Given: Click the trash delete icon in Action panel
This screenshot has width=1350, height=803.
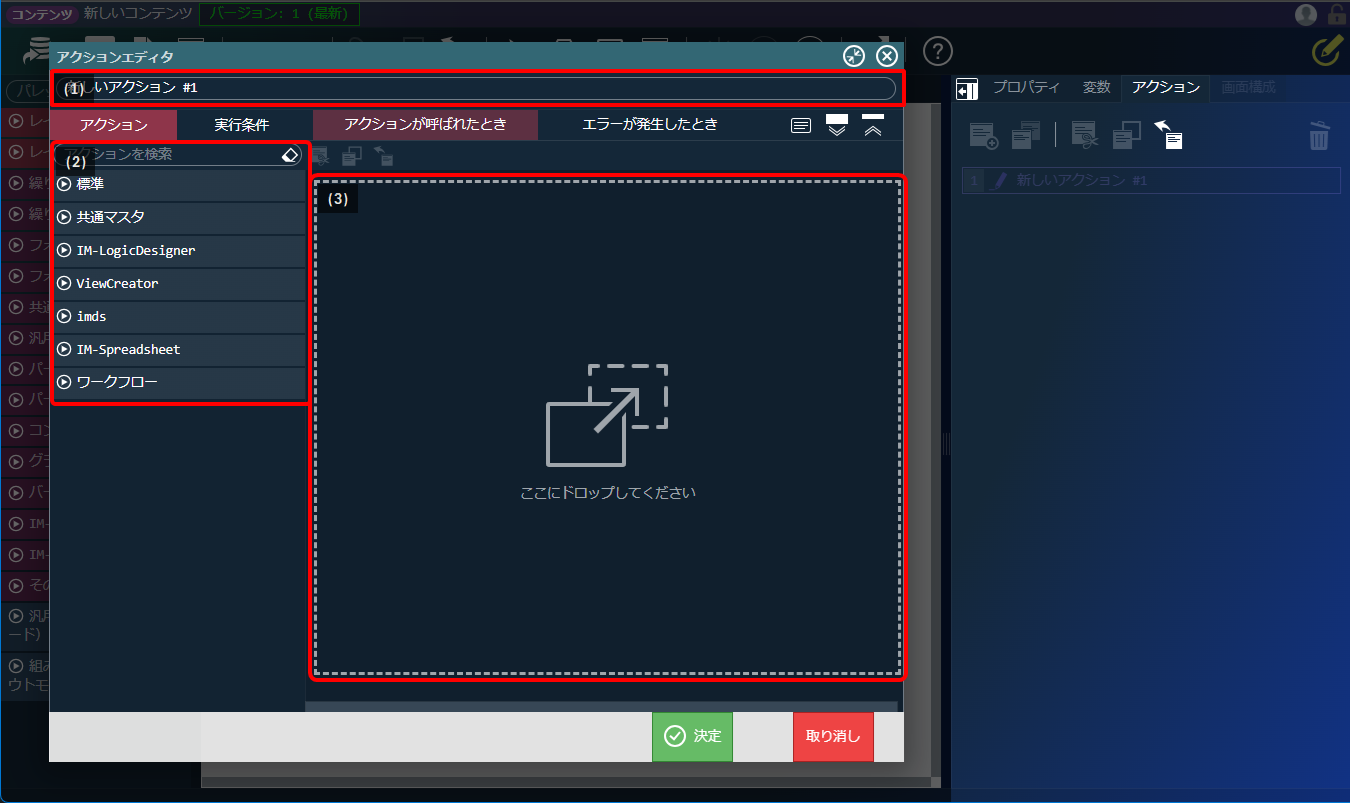Looking at the screenshot, I should pyautogui.click(x=1320, y=136).
